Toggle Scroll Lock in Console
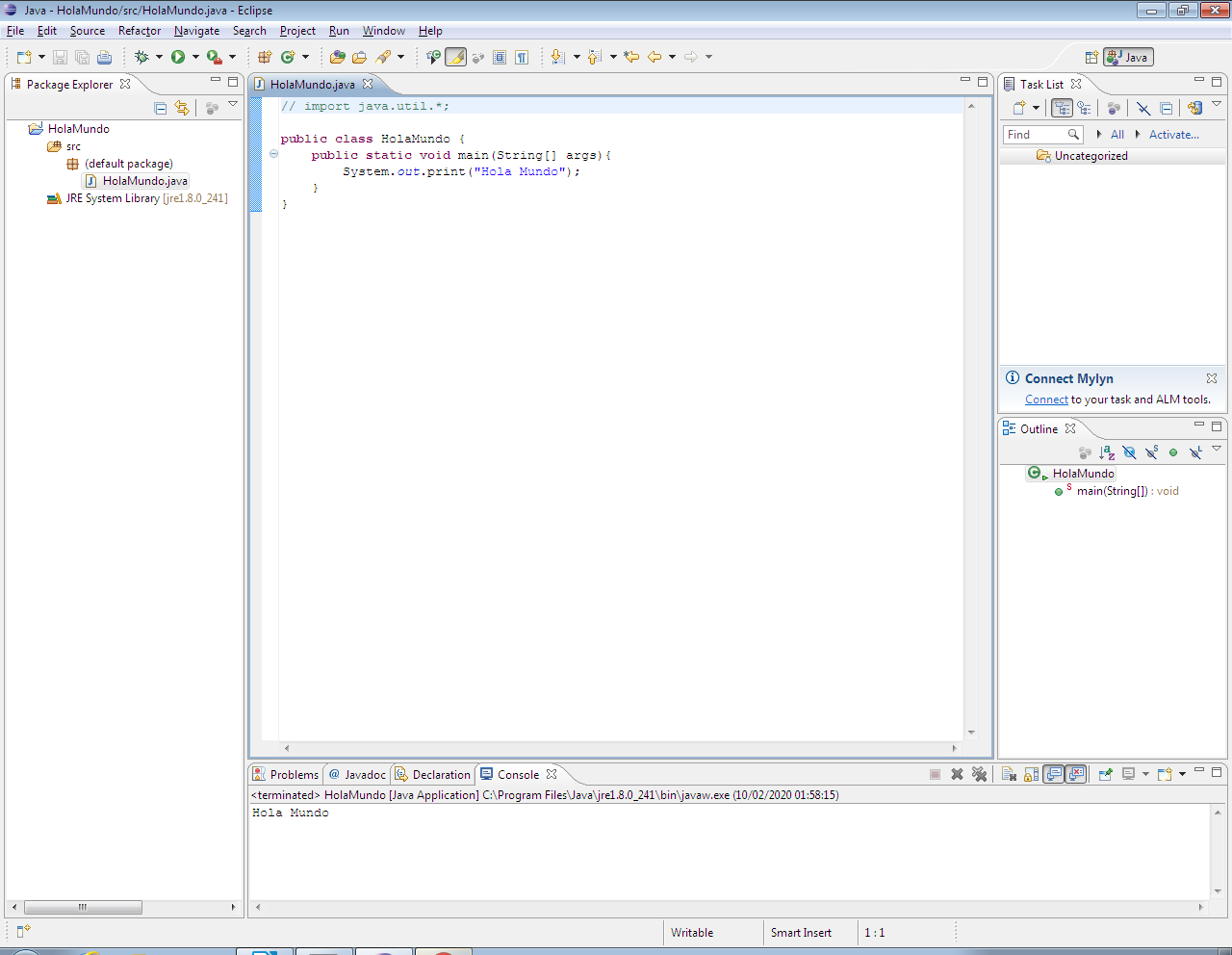This screenshot has width=1232, height=955. tap(1031, 774)
